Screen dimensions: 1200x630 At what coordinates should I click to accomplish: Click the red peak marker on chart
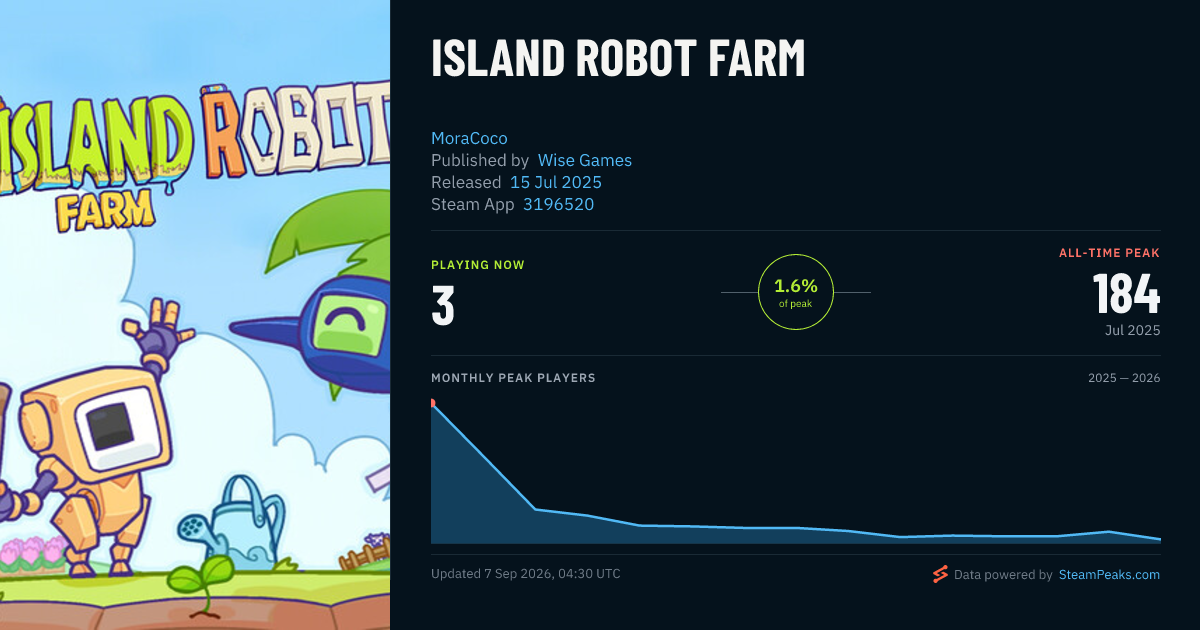pos(432,403)
